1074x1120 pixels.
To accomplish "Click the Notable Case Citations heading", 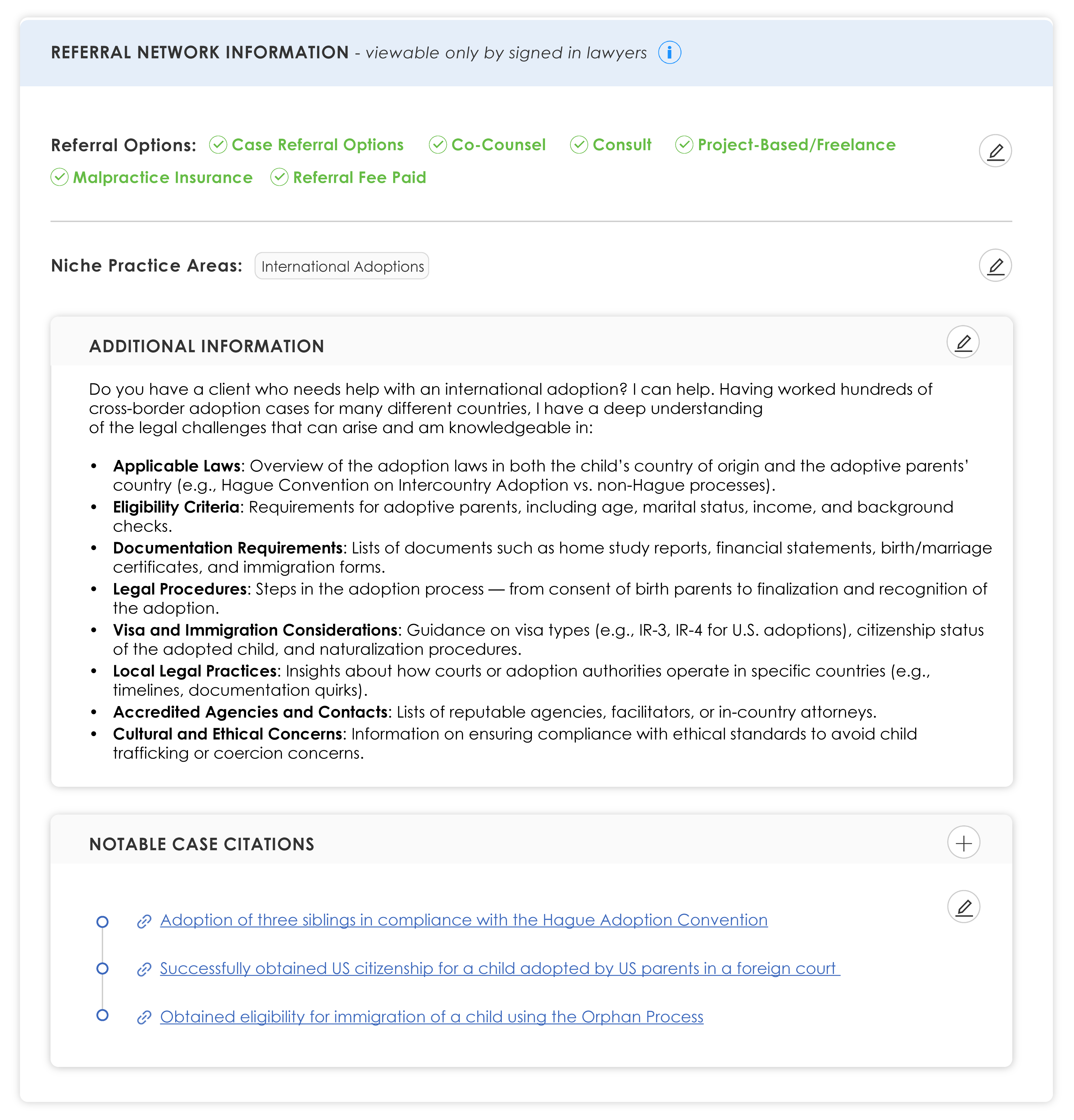I will click(202, 844).
